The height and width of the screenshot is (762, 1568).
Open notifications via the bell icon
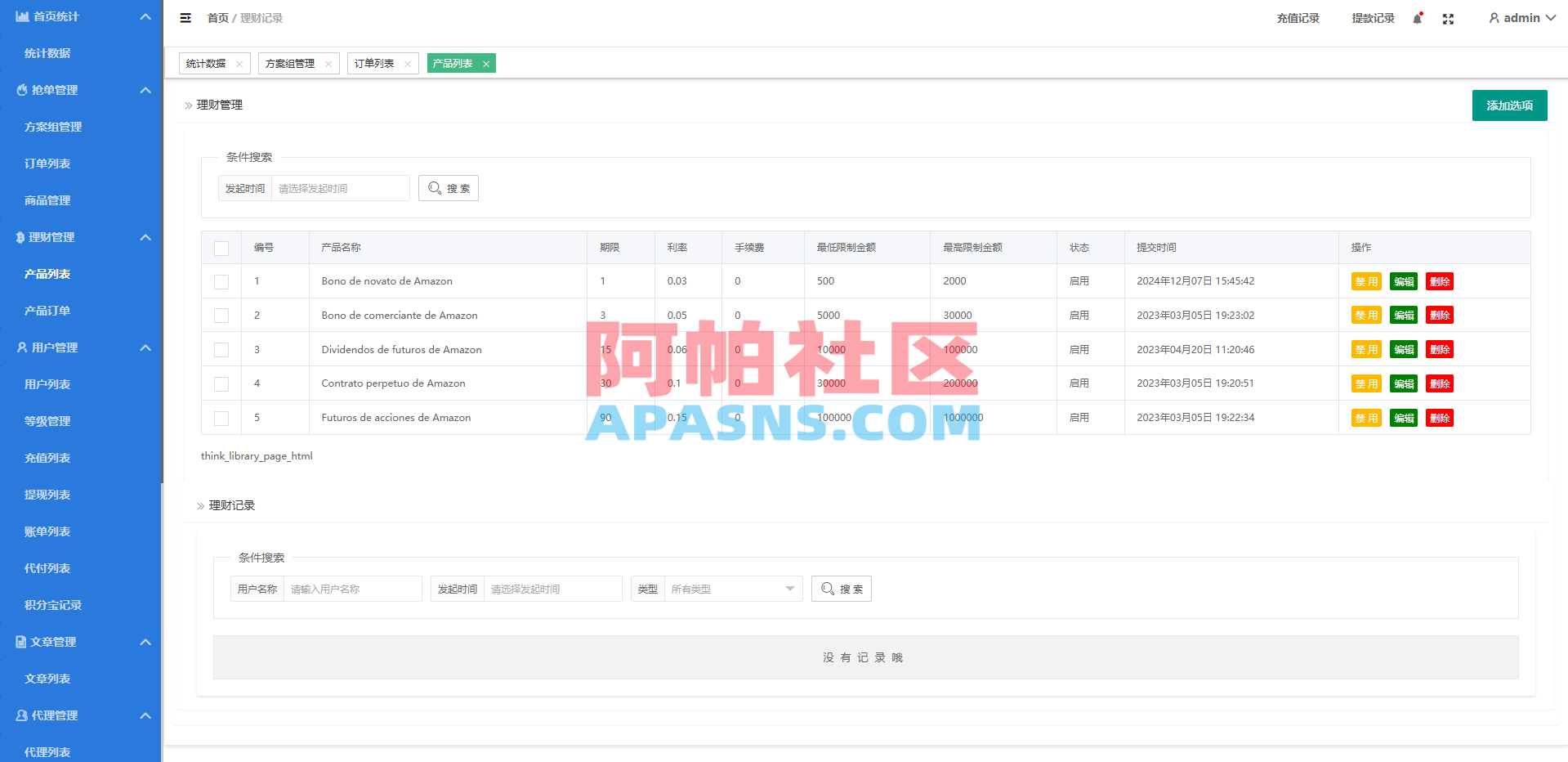pyautogui.click(x=1416, y=17)
